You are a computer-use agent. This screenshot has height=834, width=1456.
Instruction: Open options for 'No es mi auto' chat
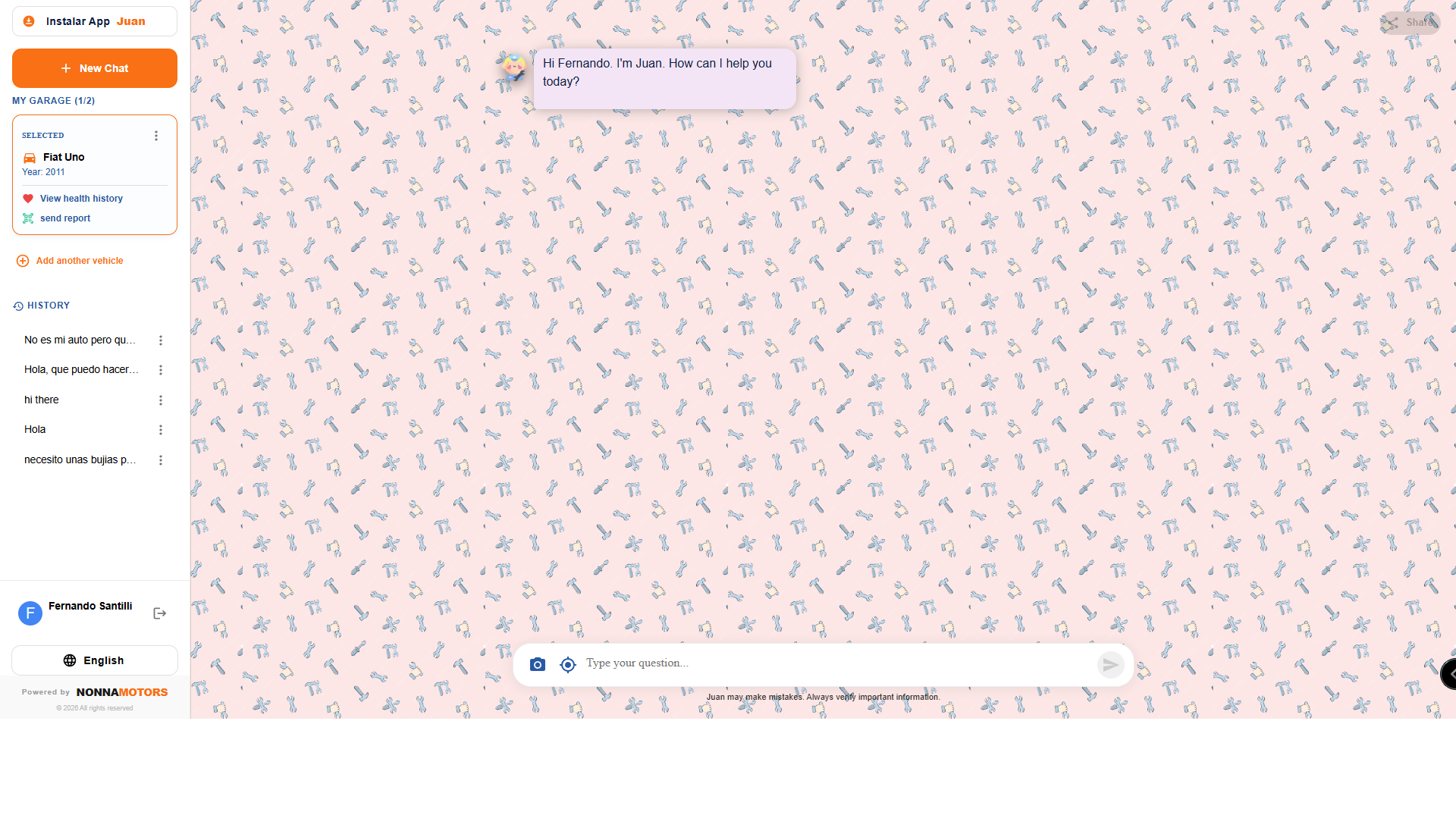pos(161,340)
